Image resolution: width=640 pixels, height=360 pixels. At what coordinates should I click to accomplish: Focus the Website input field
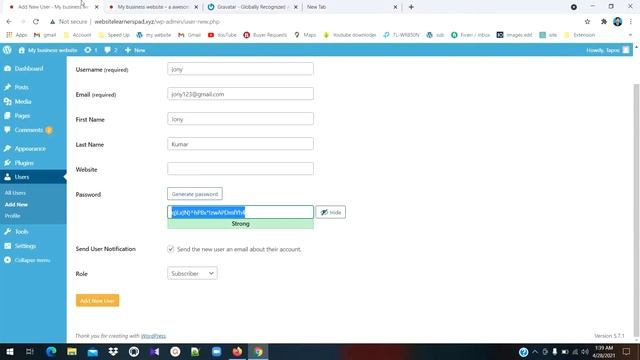(x=240, y=169)
